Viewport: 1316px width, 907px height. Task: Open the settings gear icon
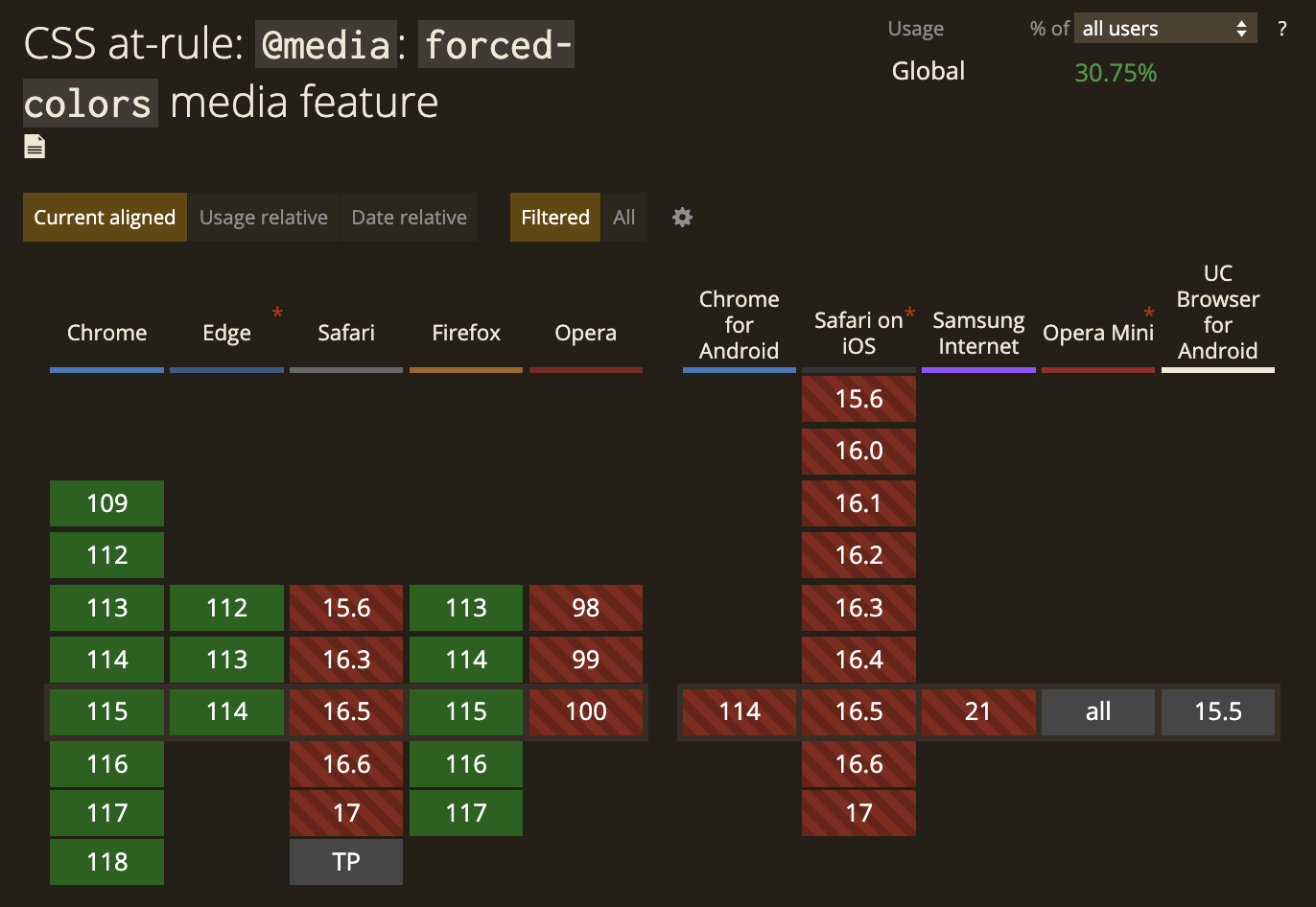click(682, 218)
